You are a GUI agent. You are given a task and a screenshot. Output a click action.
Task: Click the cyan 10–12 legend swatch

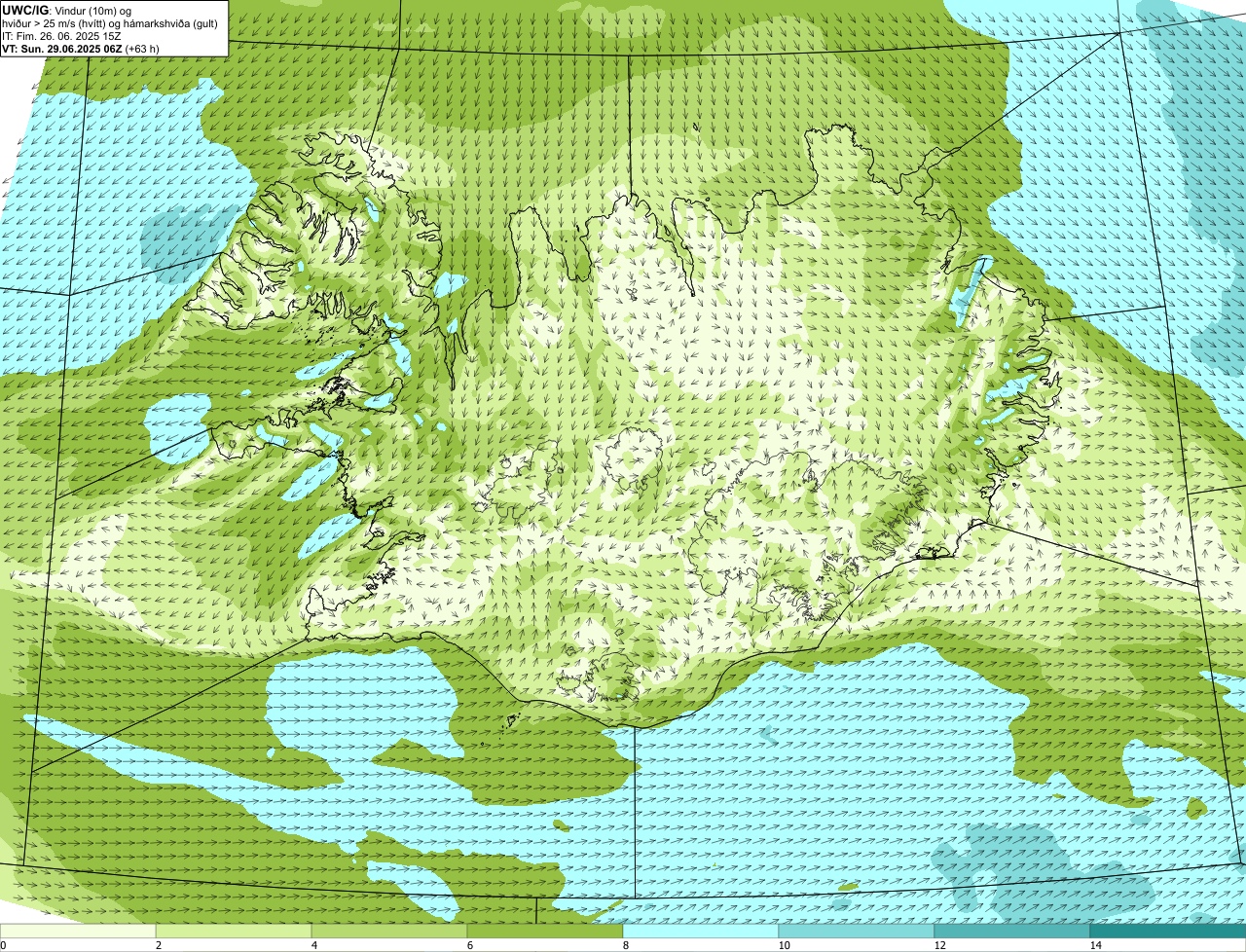(857, 931)
